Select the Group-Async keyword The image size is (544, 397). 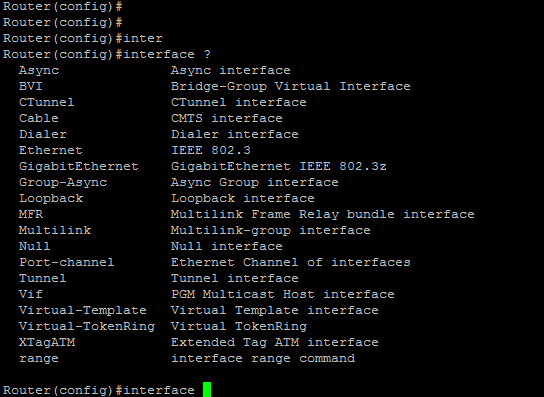(x=63, y=183)
